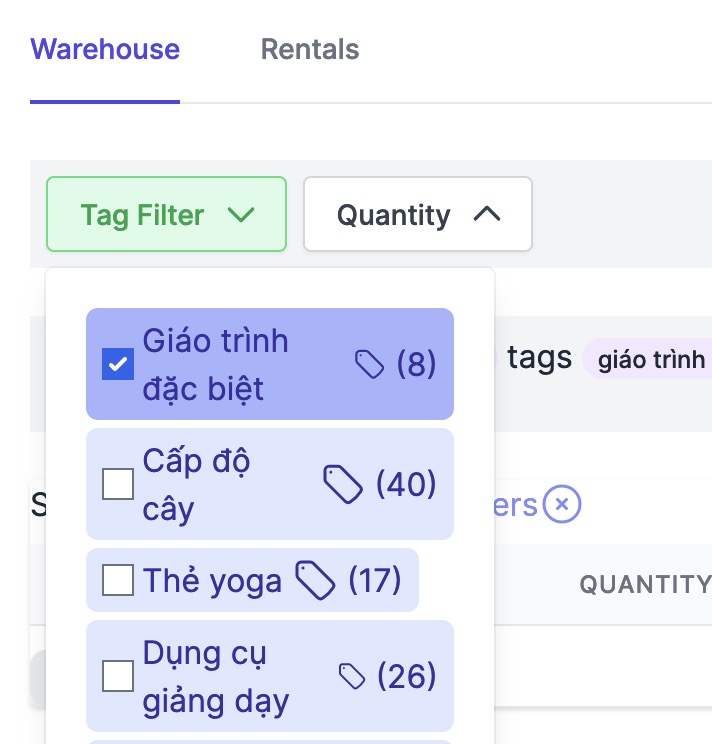
Task: Enable the Cấp độ cây checkbox
Action: point(118,485)
